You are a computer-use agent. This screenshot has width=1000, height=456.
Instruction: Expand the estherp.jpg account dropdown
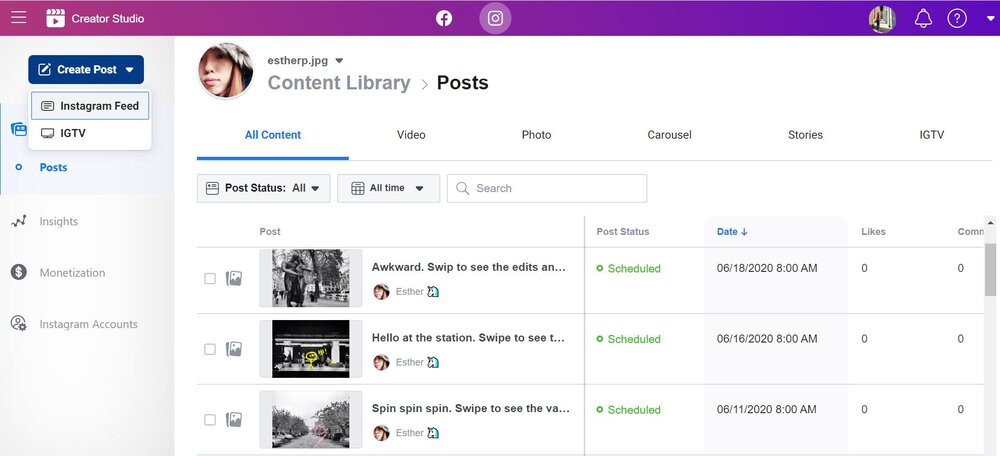click(339, 61)
